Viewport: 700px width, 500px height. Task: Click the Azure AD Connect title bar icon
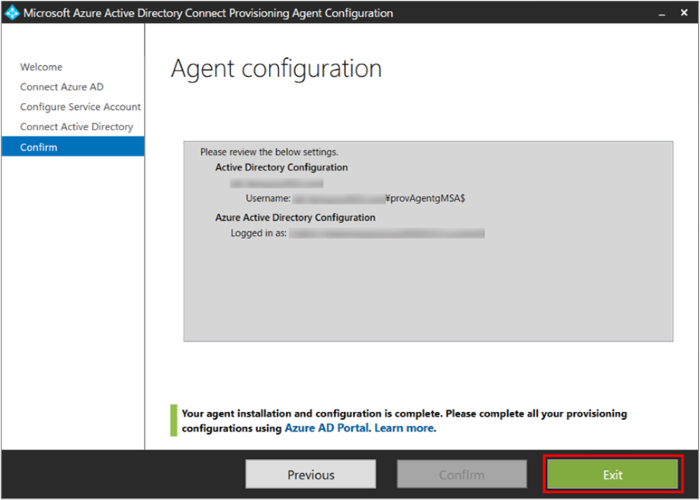pyautogui.click(x=12, y=12)
